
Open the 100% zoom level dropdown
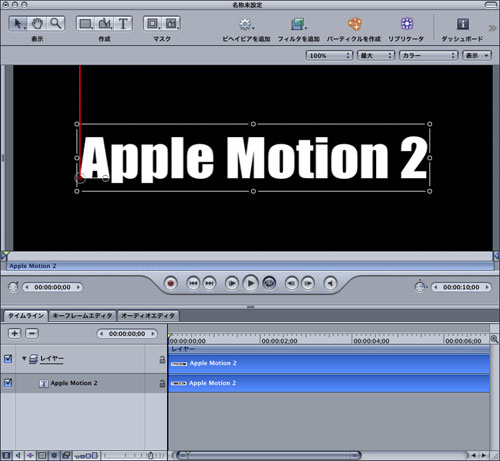point(329,55)
